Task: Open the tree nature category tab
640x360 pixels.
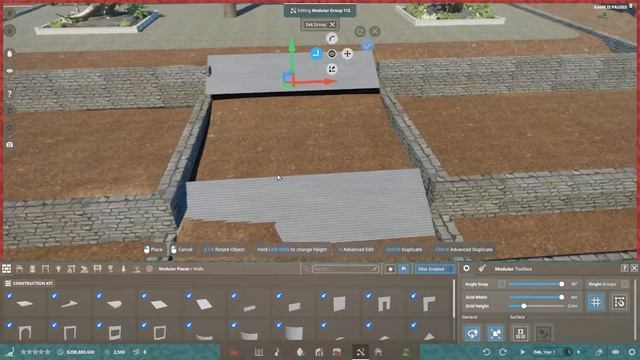Action: (123, 269)
